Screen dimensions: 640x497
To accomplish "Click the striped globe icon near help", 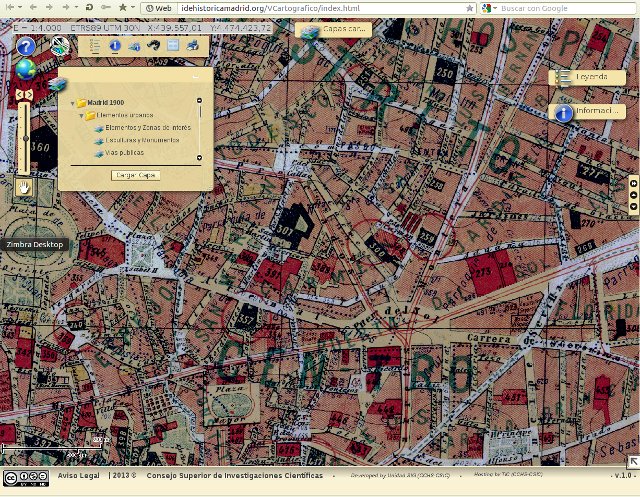I will (59, 45).
